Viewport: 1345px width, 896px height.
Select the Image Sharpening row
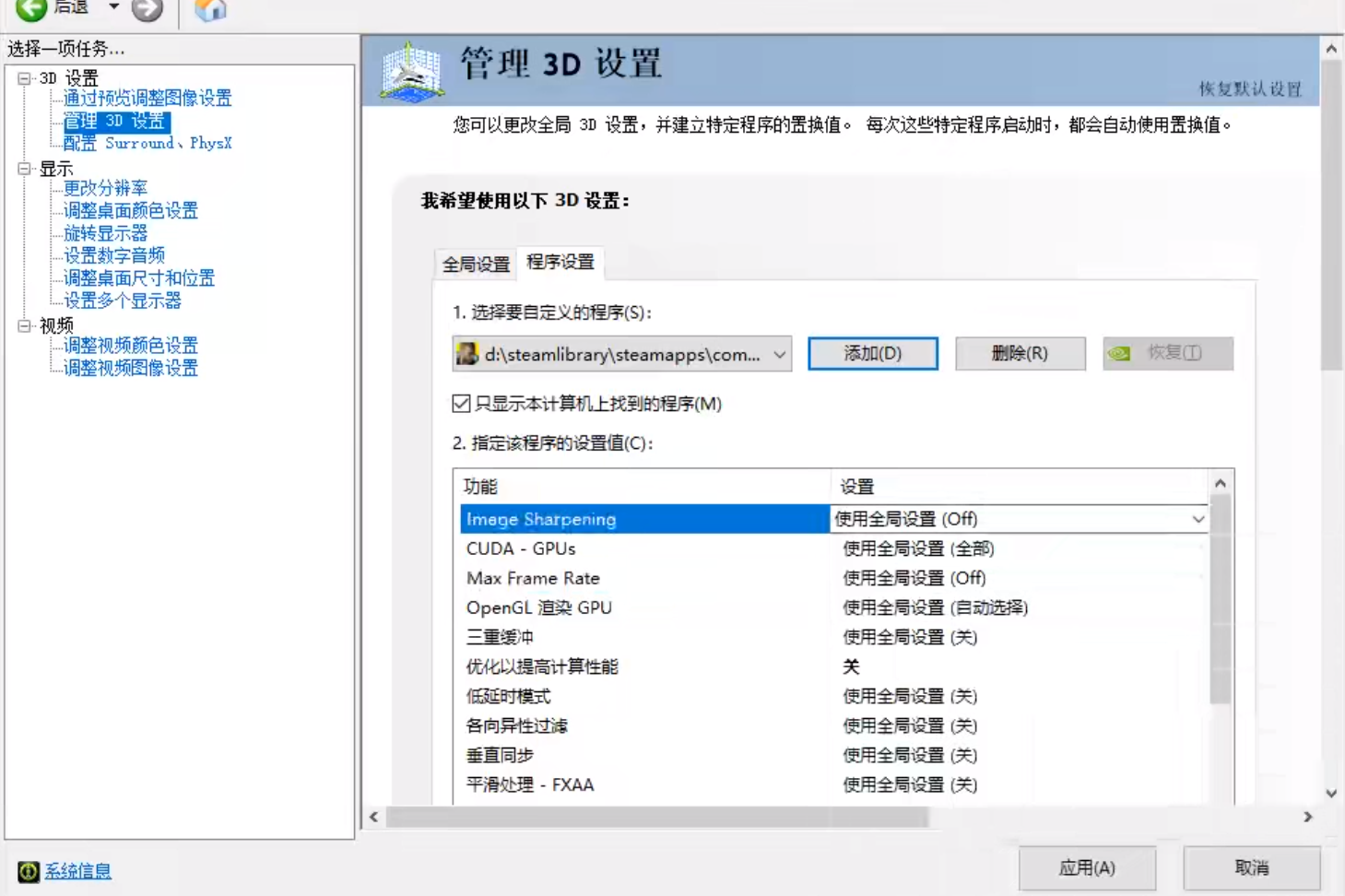tap(644, 519)
